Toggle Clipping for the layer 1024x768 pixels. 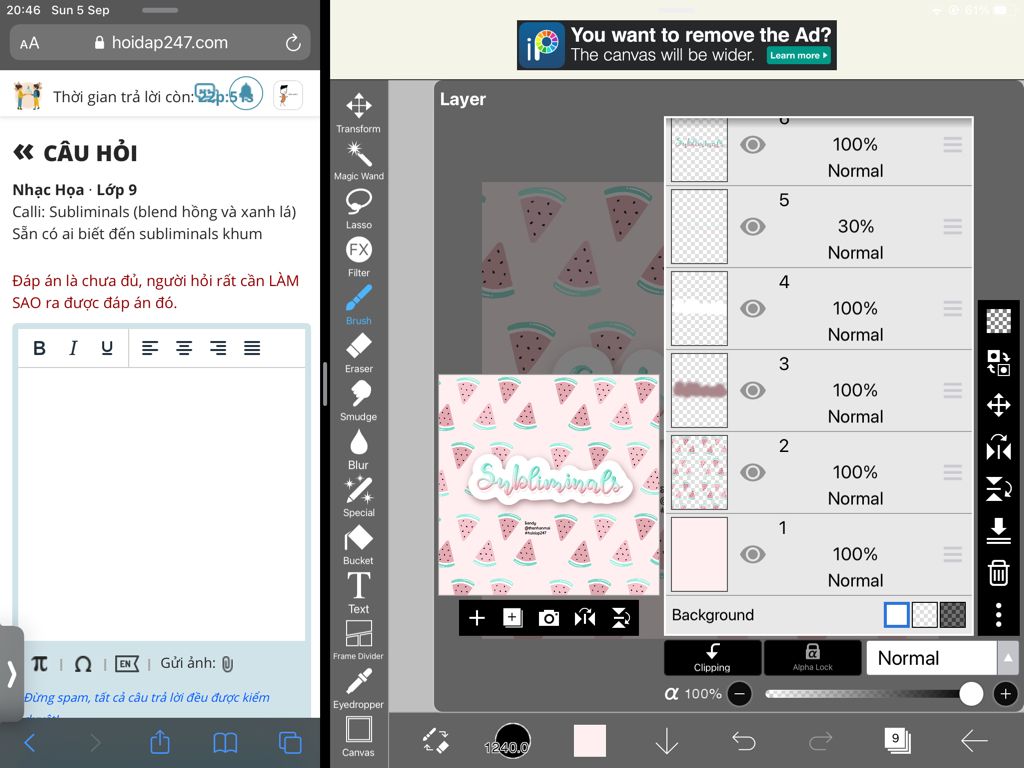tap(712, 658)
